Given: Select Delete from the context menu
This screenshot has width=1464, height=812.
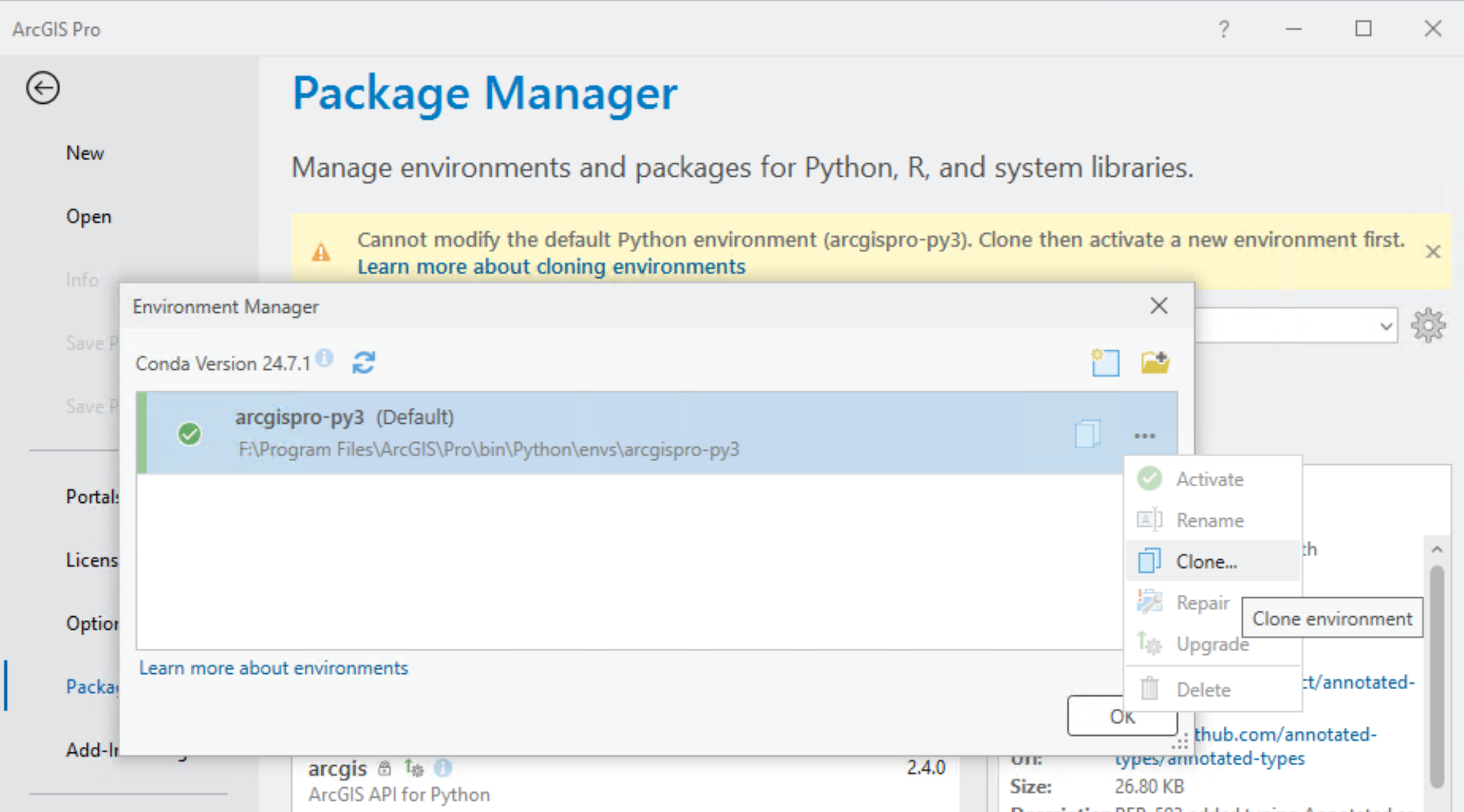Looking at the screenshot, I should point(1202,689).
